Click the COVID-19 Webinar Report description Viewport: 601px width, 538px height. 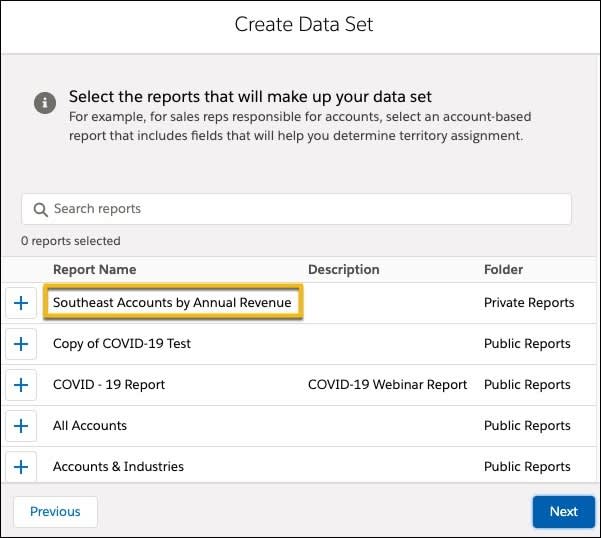coord(388,384)
